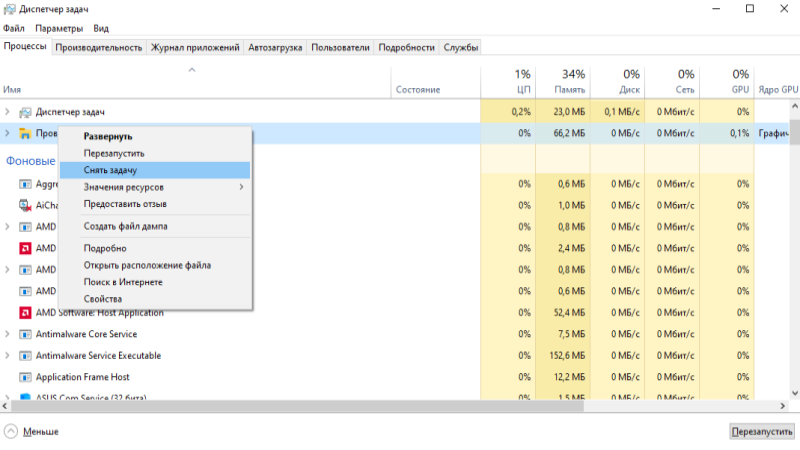The height and width of the screenshot is (450, 800).
Task: Select the Antimalware Core Service row name
Action: 86,334
